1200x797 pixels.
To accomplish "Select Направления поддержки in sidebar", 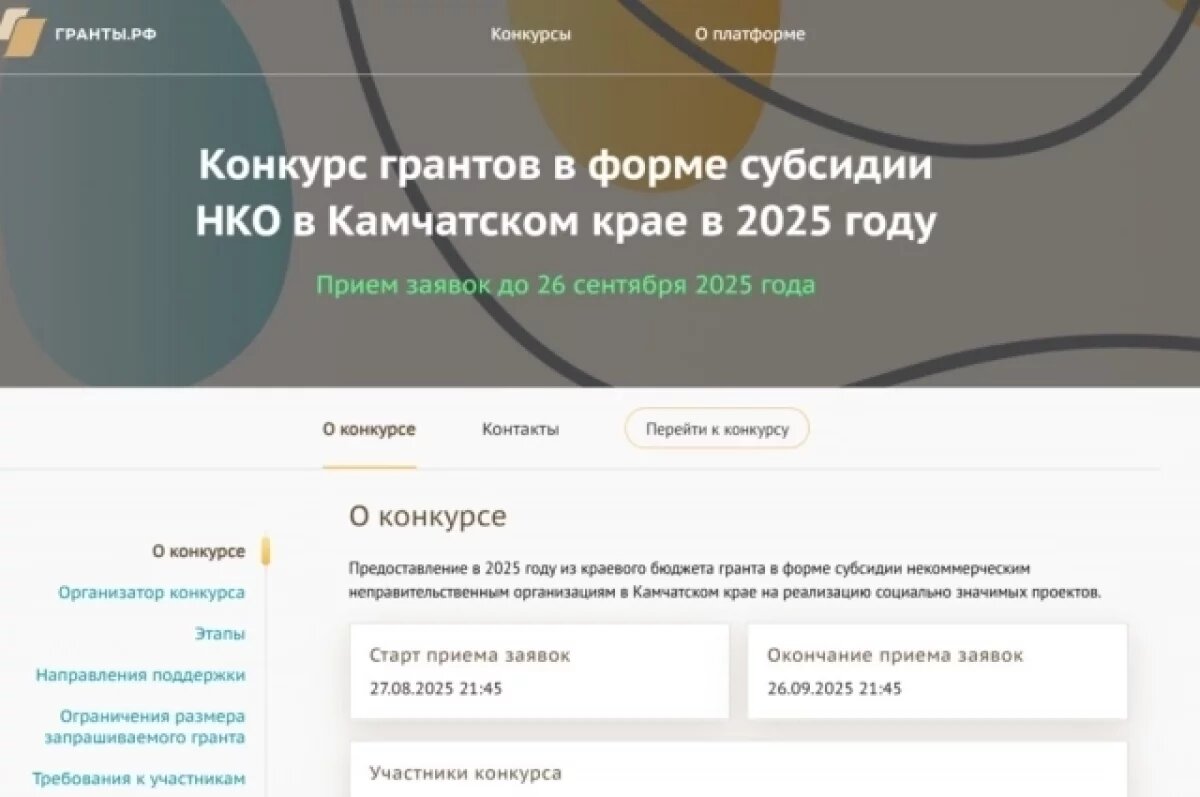I will (140, 674).
